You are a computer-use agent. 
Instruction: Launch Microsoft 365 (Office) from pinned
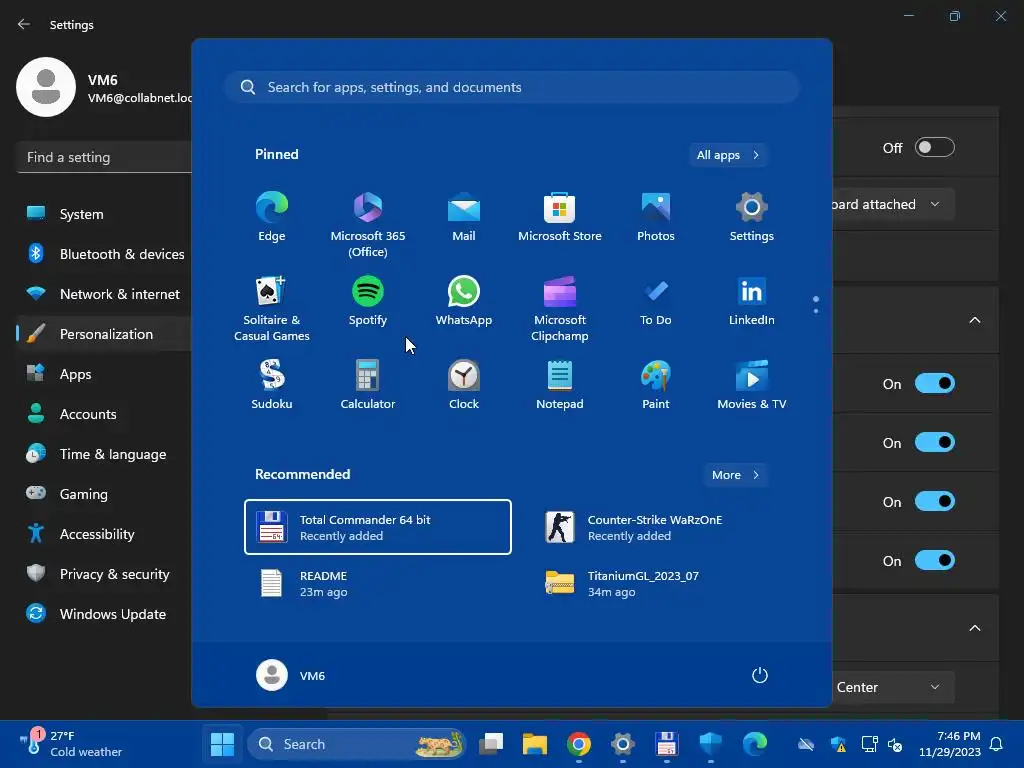click(x=368, y=224)
